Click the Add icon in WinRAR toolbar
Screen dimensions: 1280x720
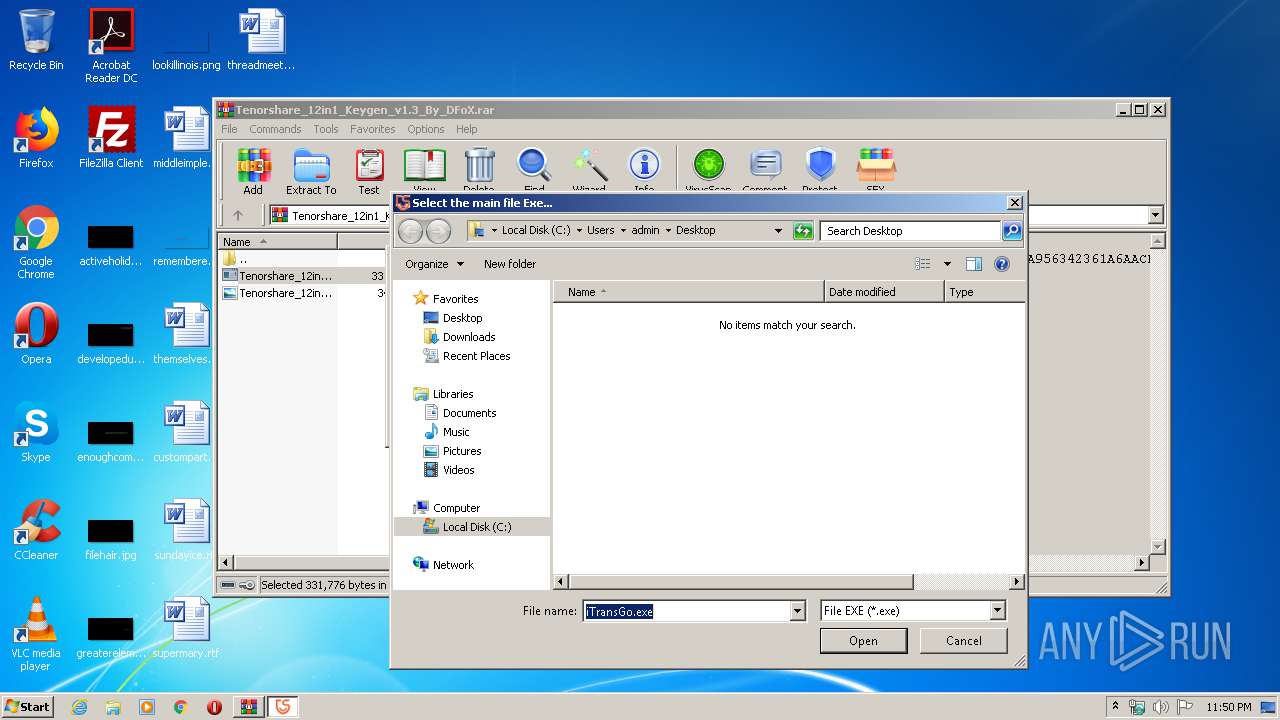pyautogui.click(x=253, y=171)
